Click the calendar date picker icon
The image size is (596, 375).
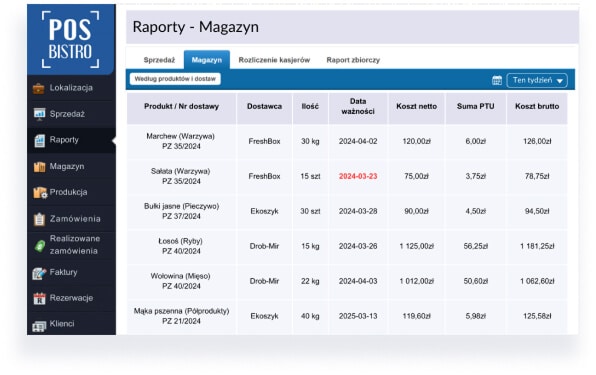coord(497,81)
